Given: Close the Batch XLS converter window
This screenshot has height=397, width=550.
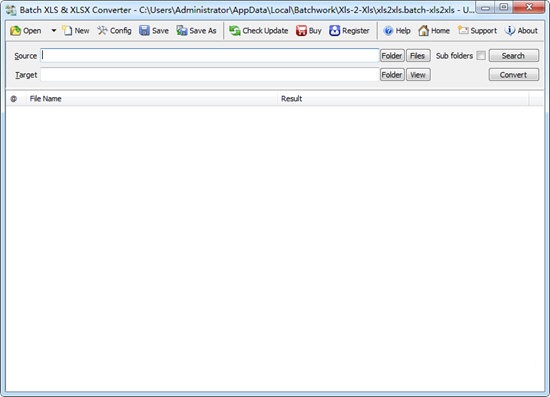Looking at the screenshot, I should coord(529,7).
